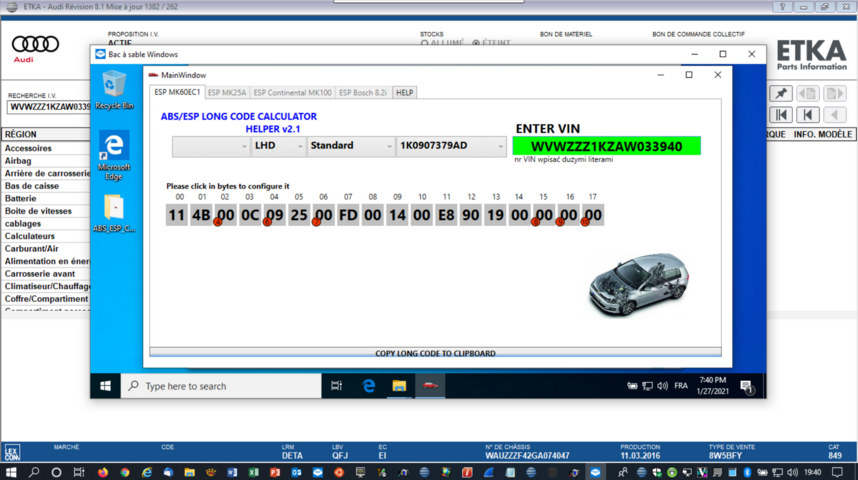
Task: Configure byte 00 with value 11
Action: [x=176, y=215]
